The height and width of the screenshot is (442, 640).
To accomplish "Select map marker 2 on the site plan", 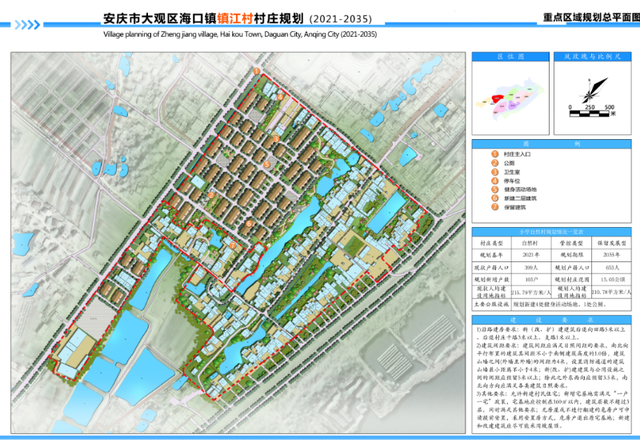I will point(211,195).
